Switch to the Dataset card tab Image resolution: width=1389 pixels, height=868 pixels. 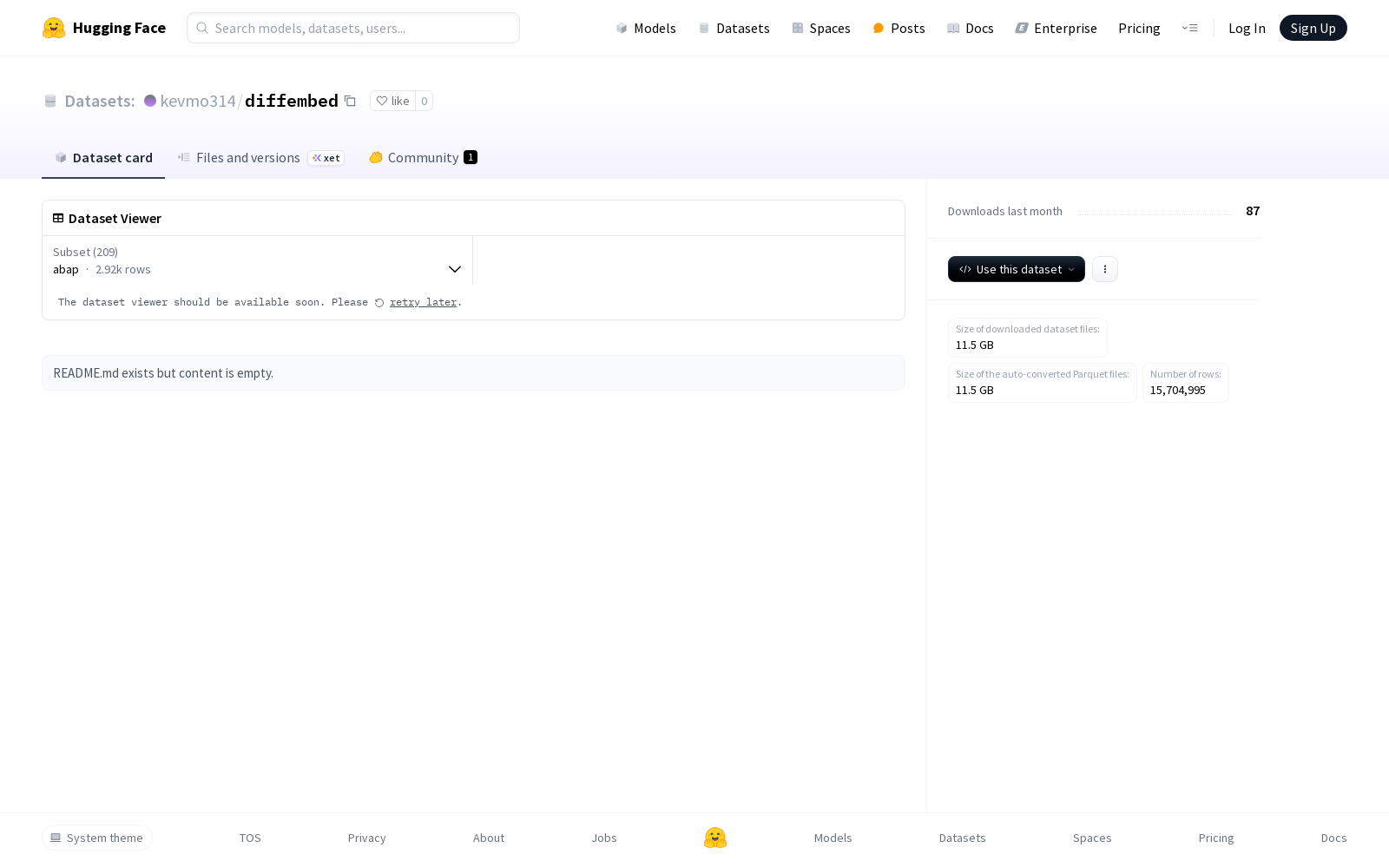coord(103,157)
